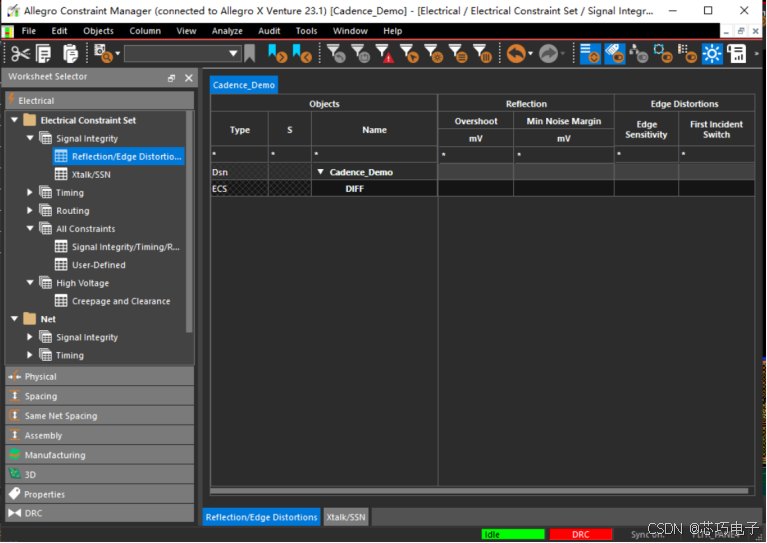The height and width of the screenshot is (543, 767).
Task: Toggle the selection box visibility icon
Action: coord(663,53)
